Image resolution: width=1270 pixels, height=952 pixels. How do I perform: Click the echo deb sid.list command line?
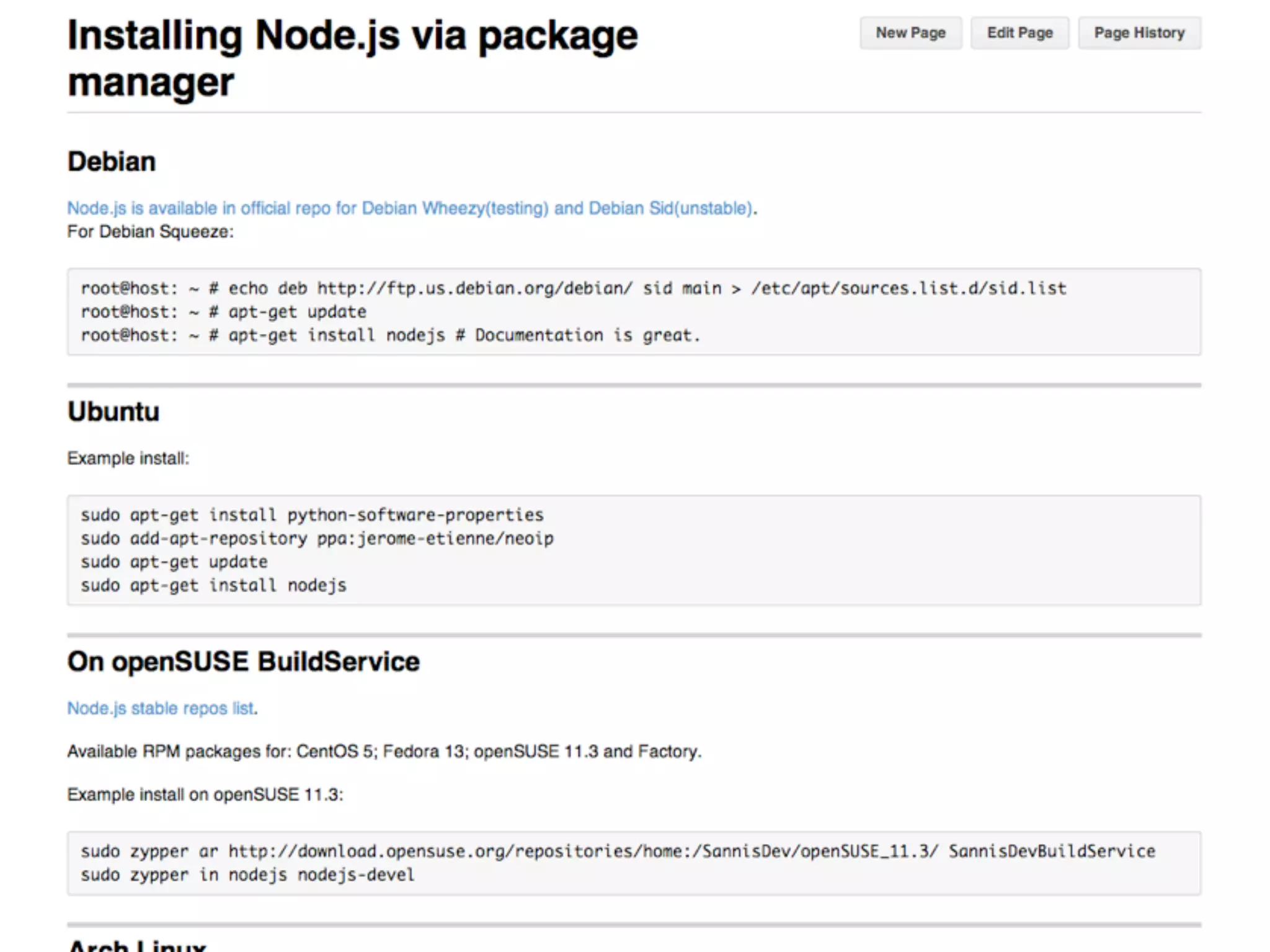click(x=573, y=289)
